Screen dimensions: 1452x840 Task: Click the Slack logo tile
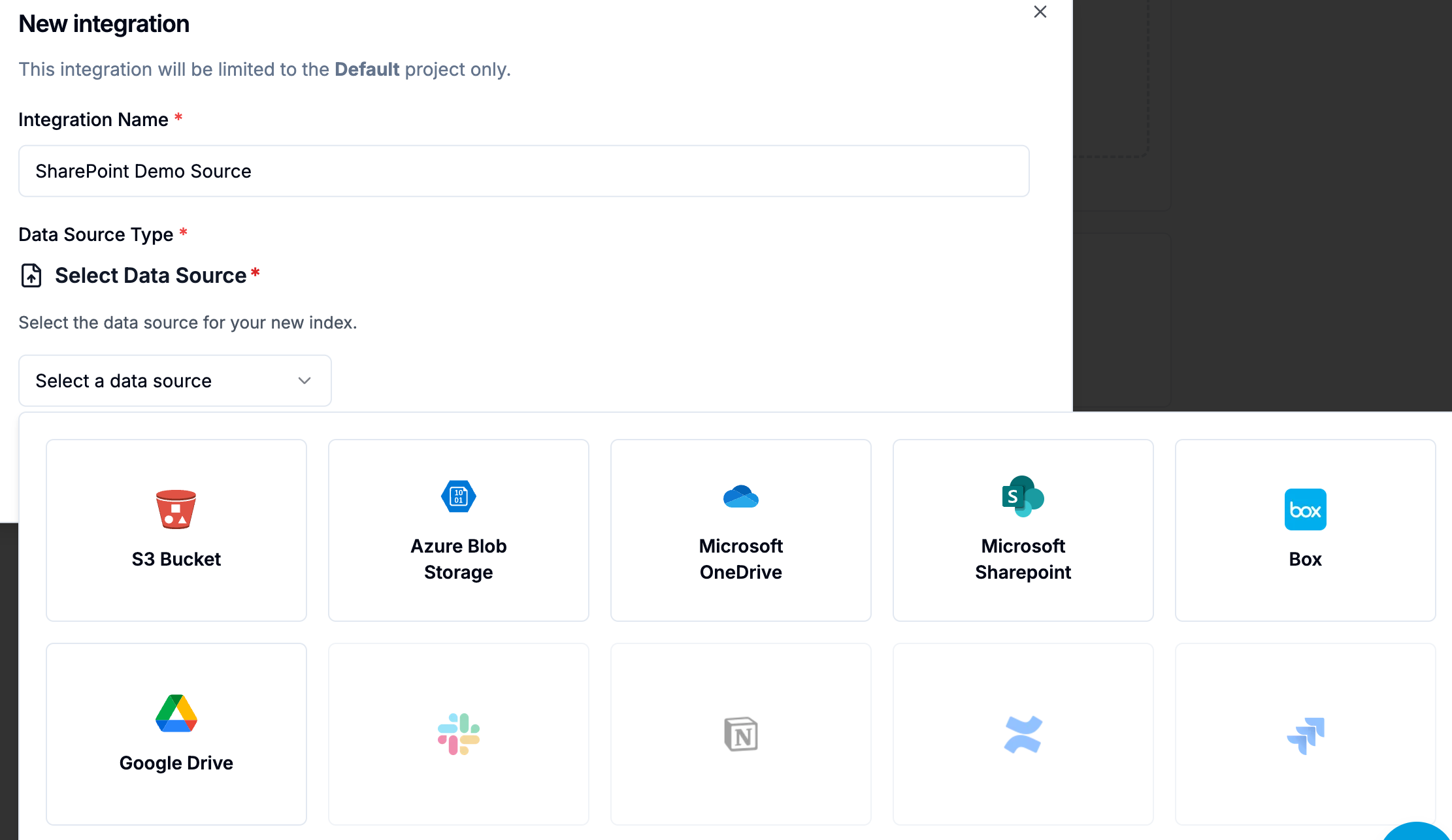[458, 734]
